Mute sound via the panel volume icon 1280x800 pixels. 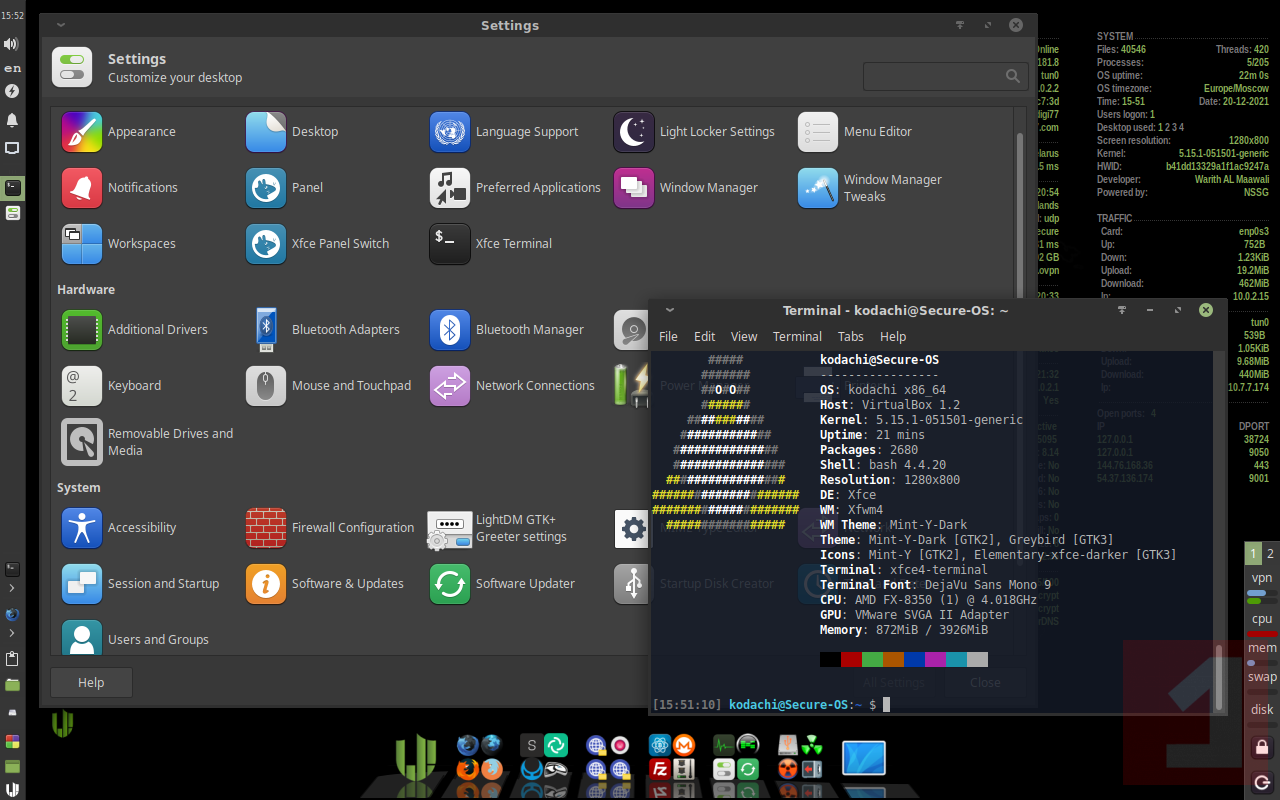point(12,44)
